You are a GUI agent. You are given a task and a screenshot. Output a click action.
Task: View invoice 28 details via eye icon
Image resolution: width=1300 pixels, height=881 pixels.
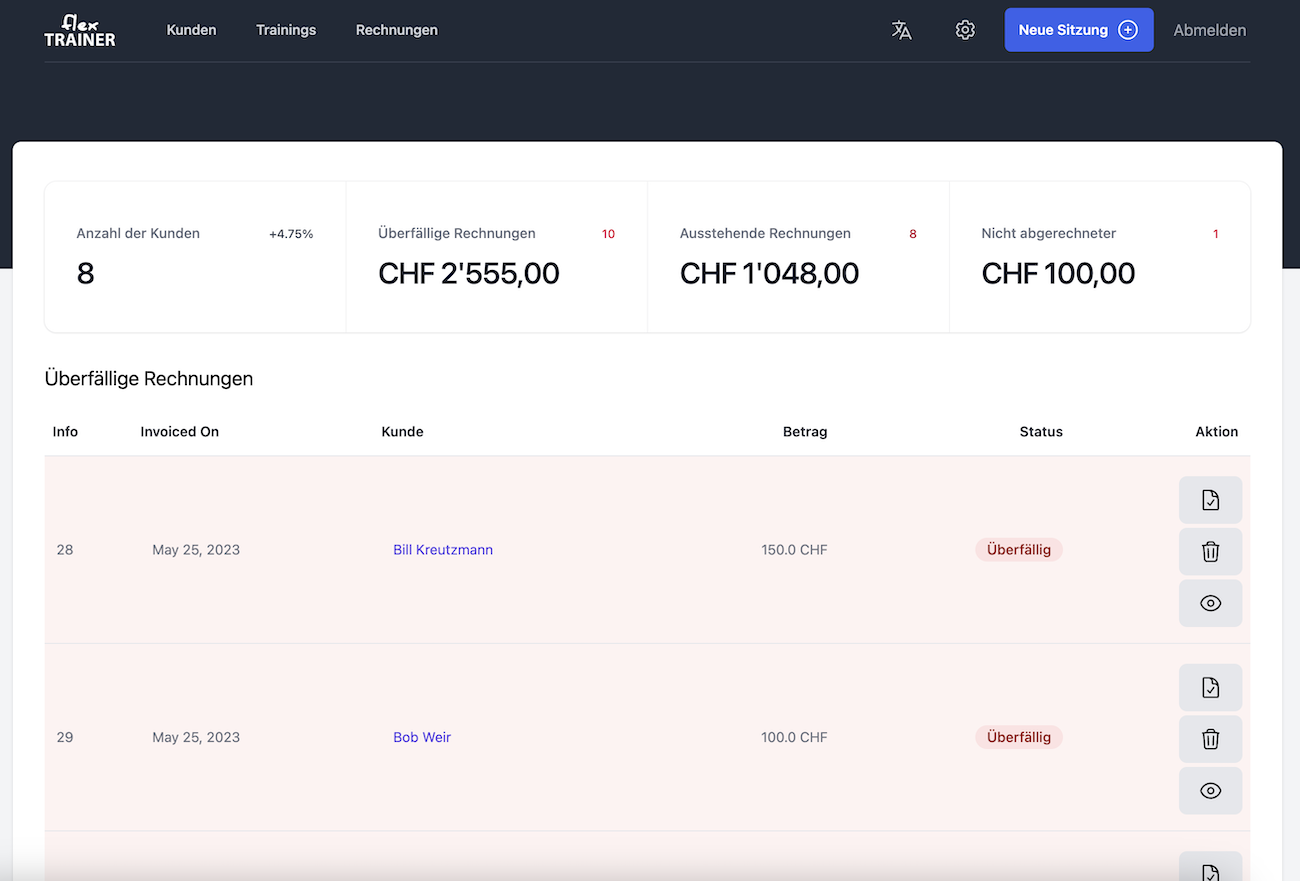[x=1210, y=603]
